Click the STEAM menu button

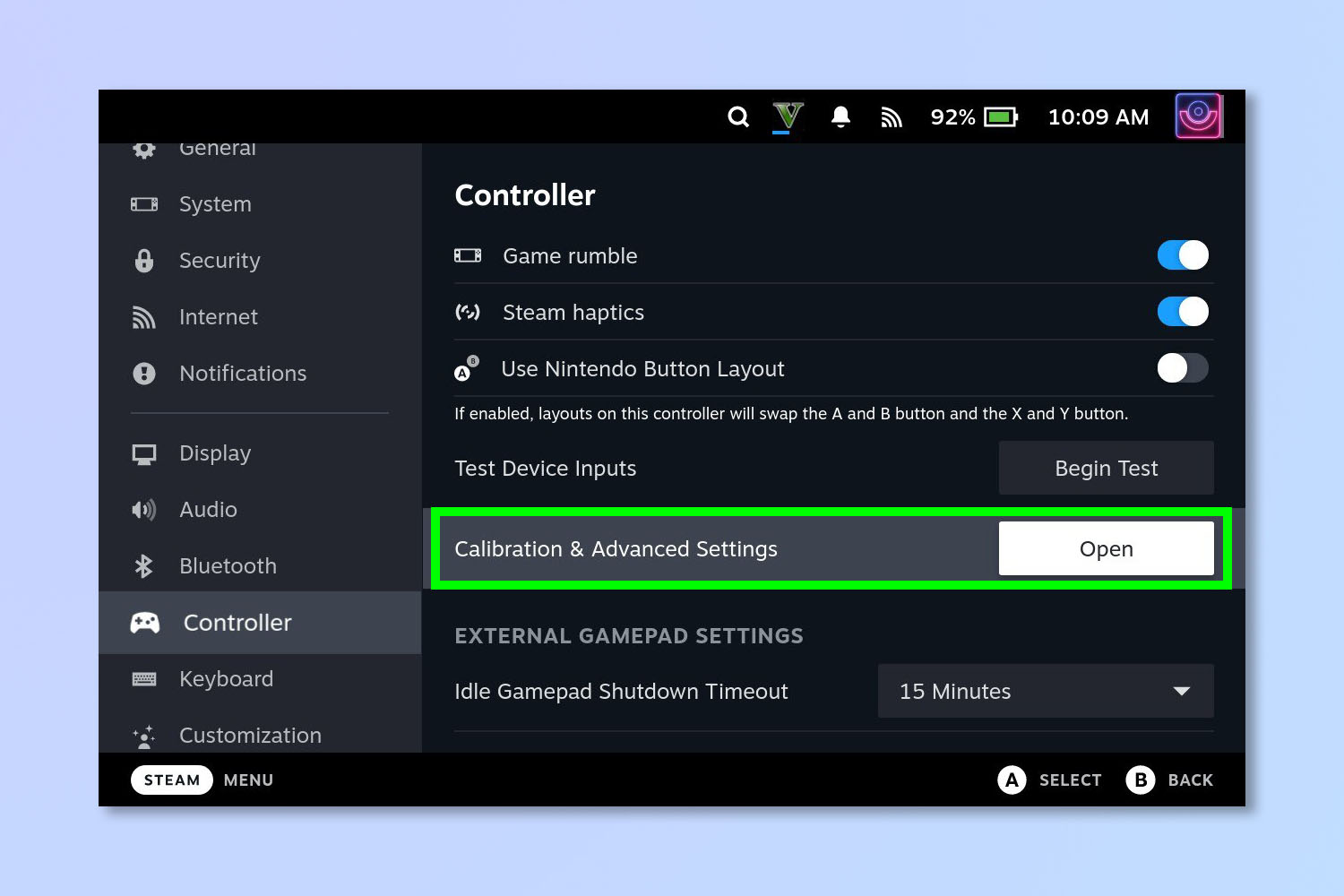tap(172, 780)
